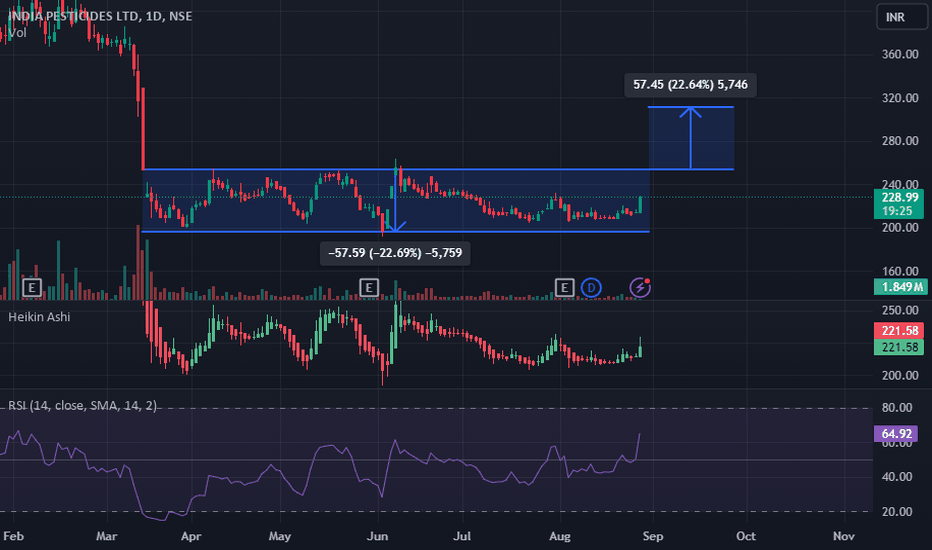
Task: Click the 20.00 RSI axis label
Action: point(897,512)
